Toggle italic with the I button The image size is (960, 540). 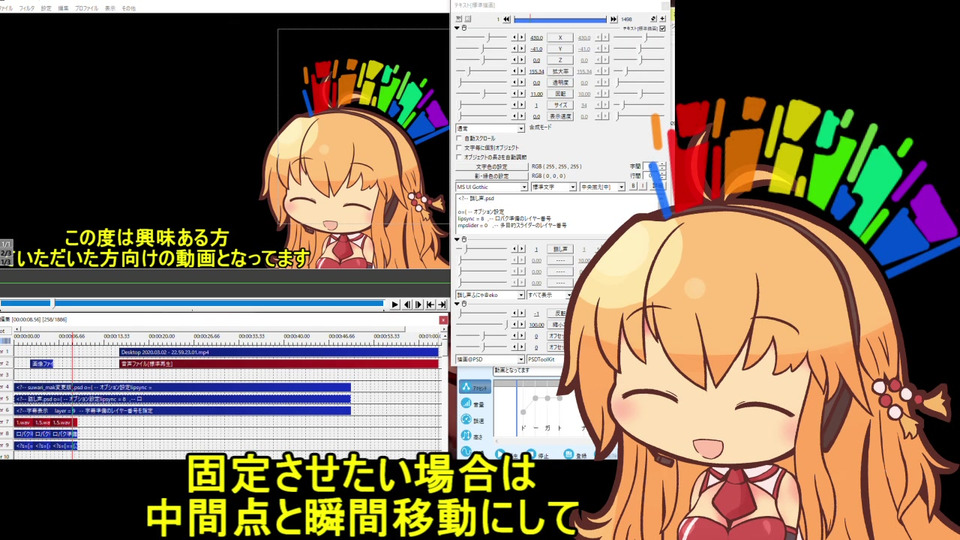click(643, 186)
